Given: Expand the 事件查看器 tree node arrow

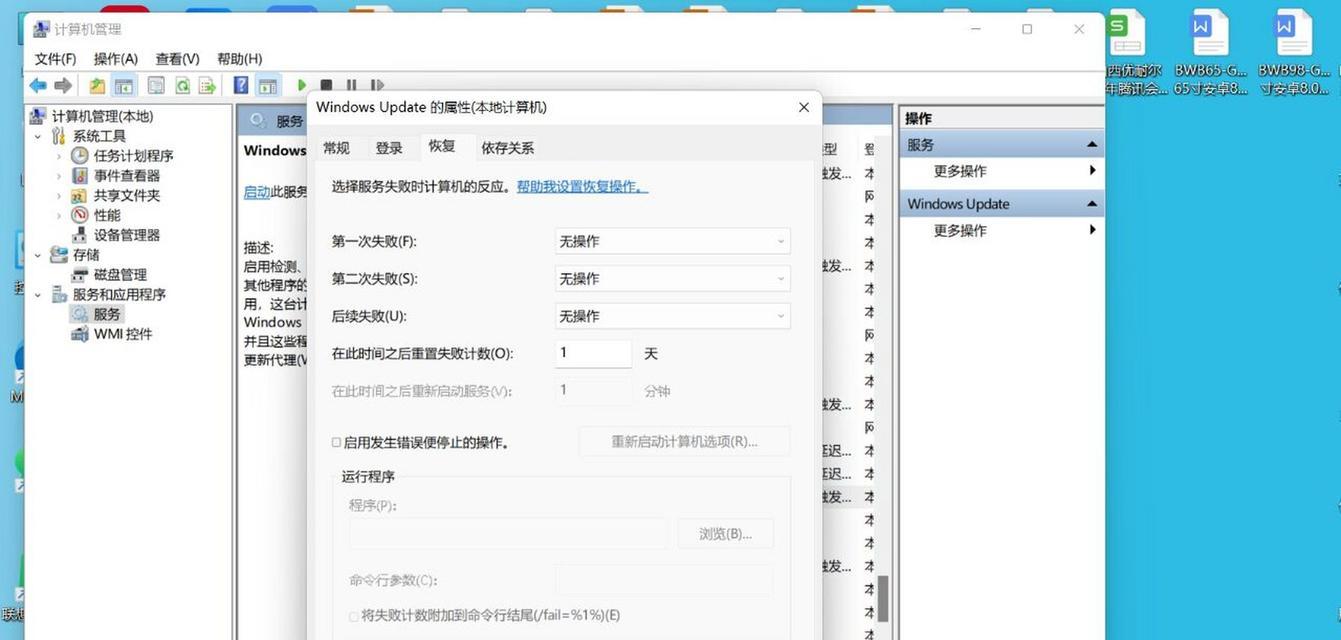Looking at the screenshot, I should coord(59,176).
